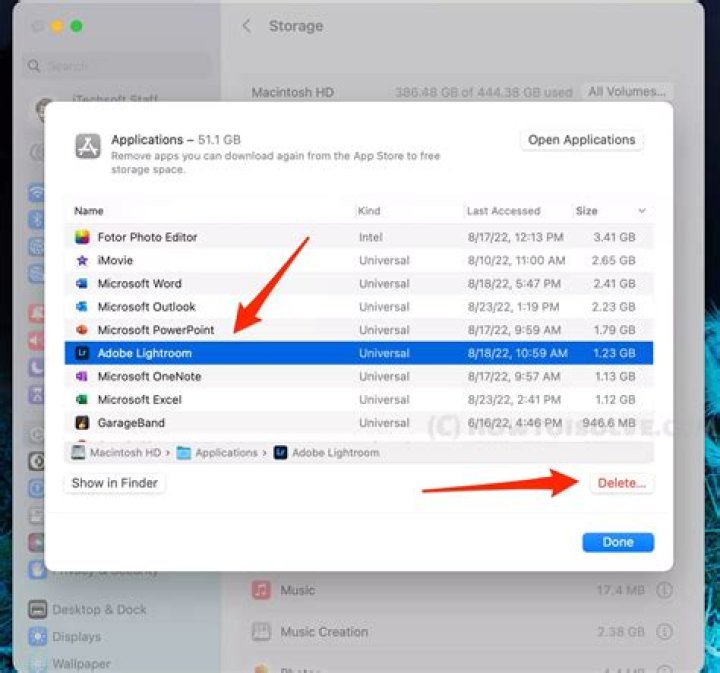Select the Microsoft OneNote row
Screen dimensions: 720x673
359,376
